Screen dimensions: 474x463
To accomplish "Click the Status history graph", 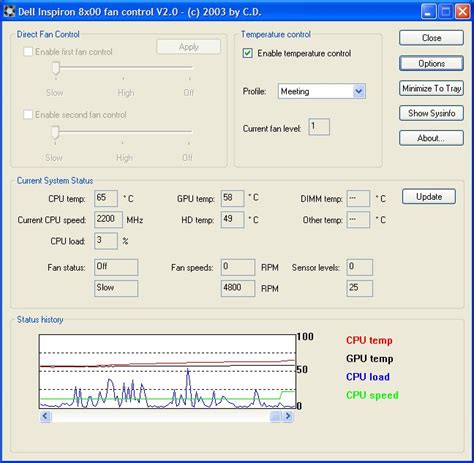I will pos(167,372).
